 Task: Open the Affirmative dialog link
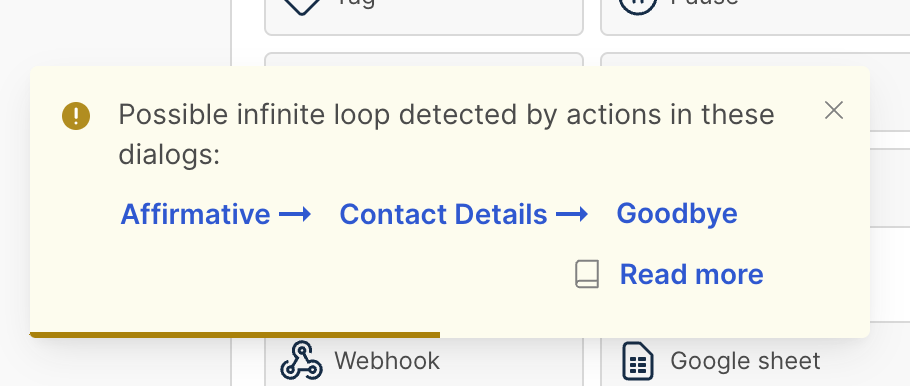[196, 214]
